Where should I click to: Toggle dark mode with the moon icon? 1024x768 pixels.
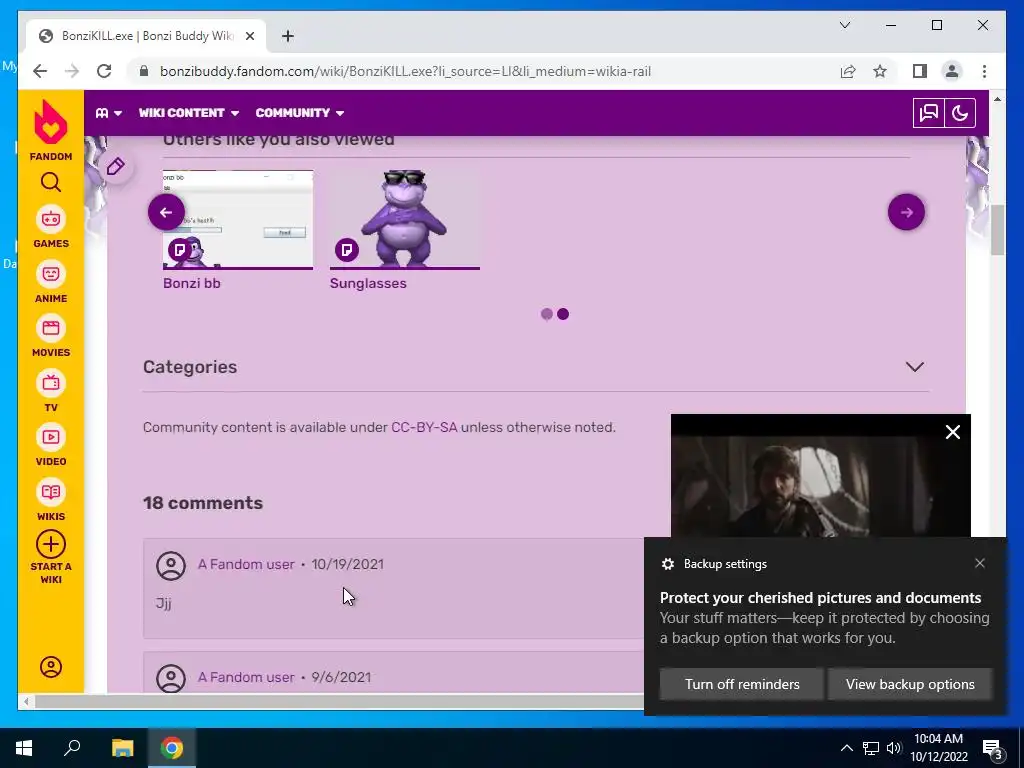(x=960, y=113)
